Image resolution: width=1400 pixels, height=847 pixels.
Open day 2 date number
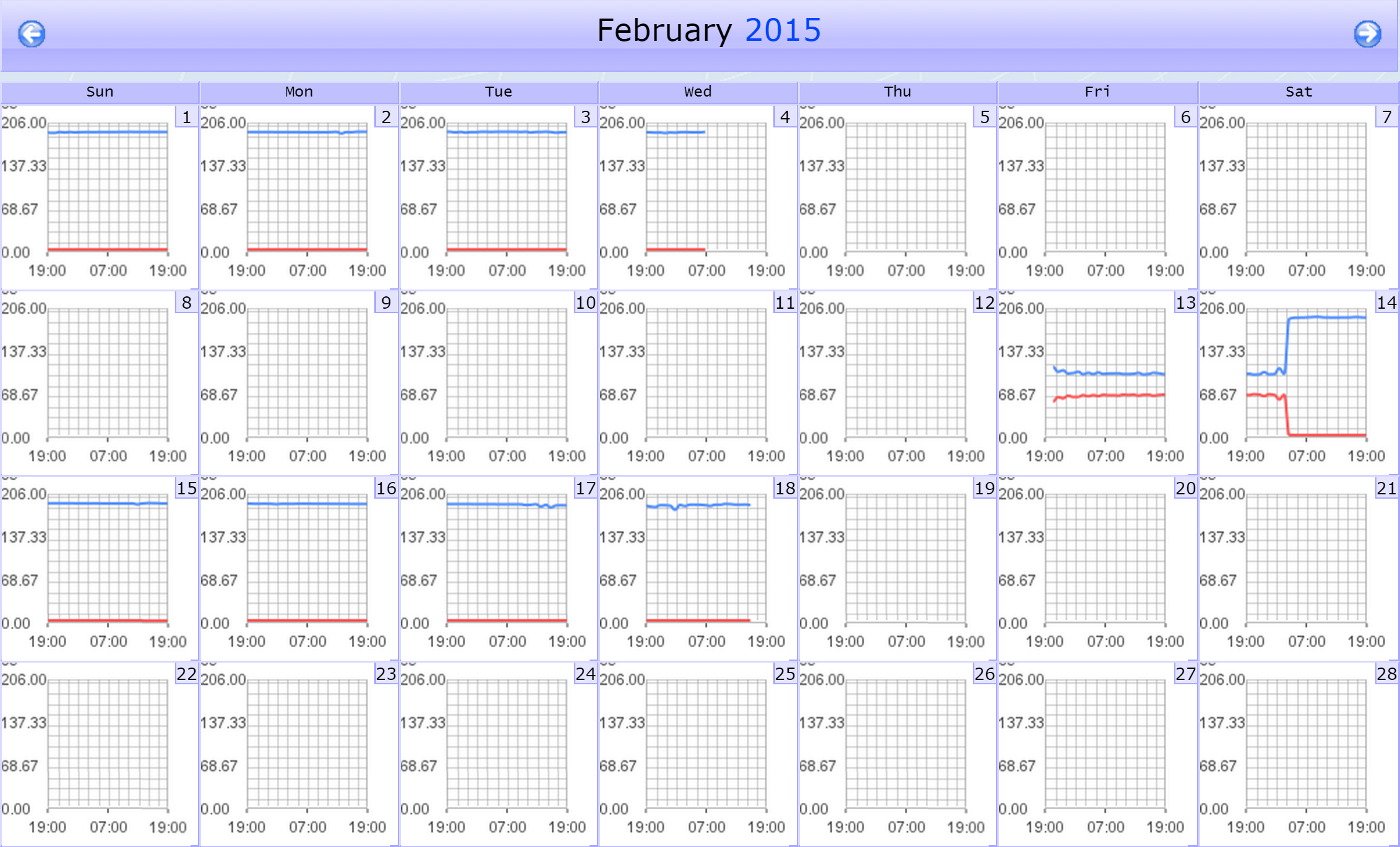(386, 117)
